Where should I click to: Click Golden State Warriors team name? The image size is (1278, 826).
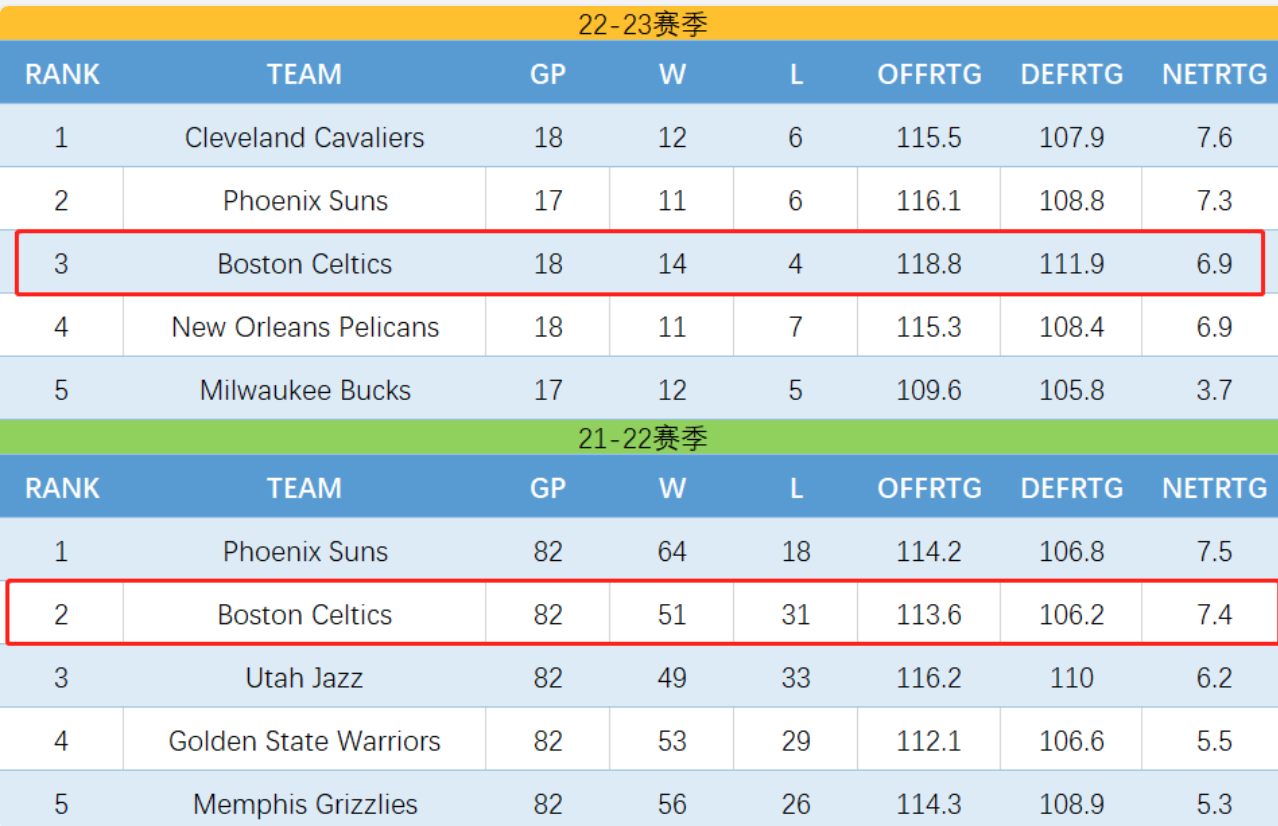tap(304, 740)
